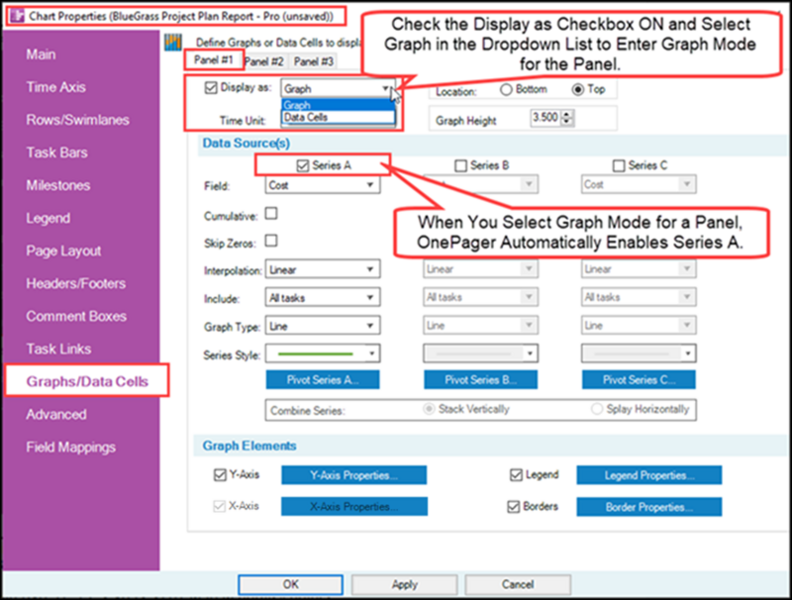Click Cancel to discard changes
The width and height of the screenshot is (792, 600).
(x=518, y=584)
